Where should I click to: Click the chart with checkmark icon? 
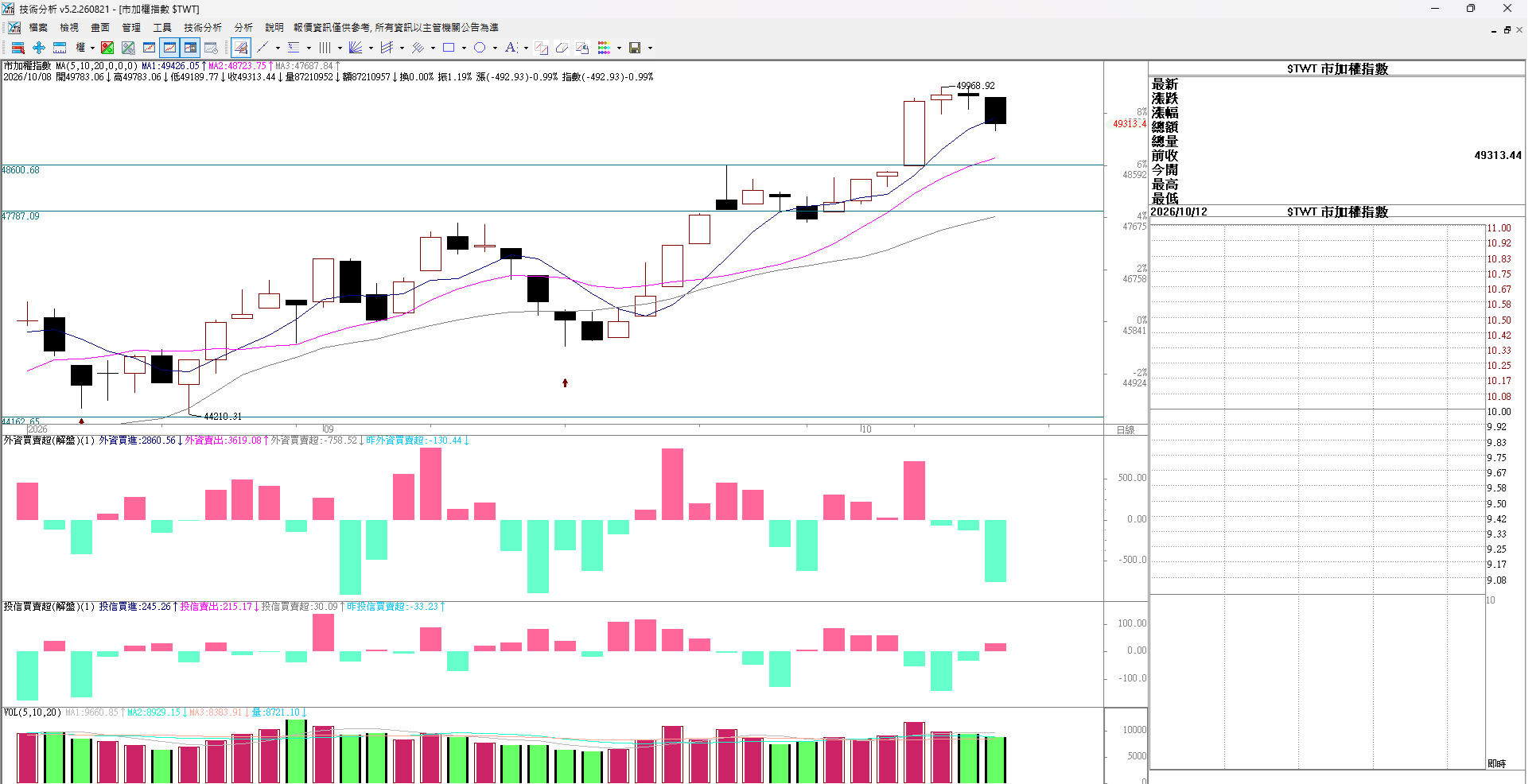[211, 48]
